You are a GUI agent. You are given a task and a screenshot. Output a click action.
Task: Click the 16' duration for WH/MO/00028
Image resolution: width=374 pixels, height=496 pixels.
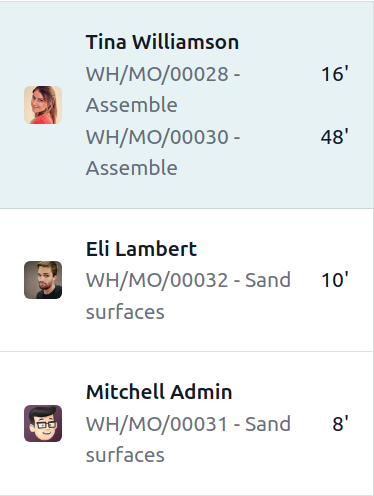click(x=335, y=74)
